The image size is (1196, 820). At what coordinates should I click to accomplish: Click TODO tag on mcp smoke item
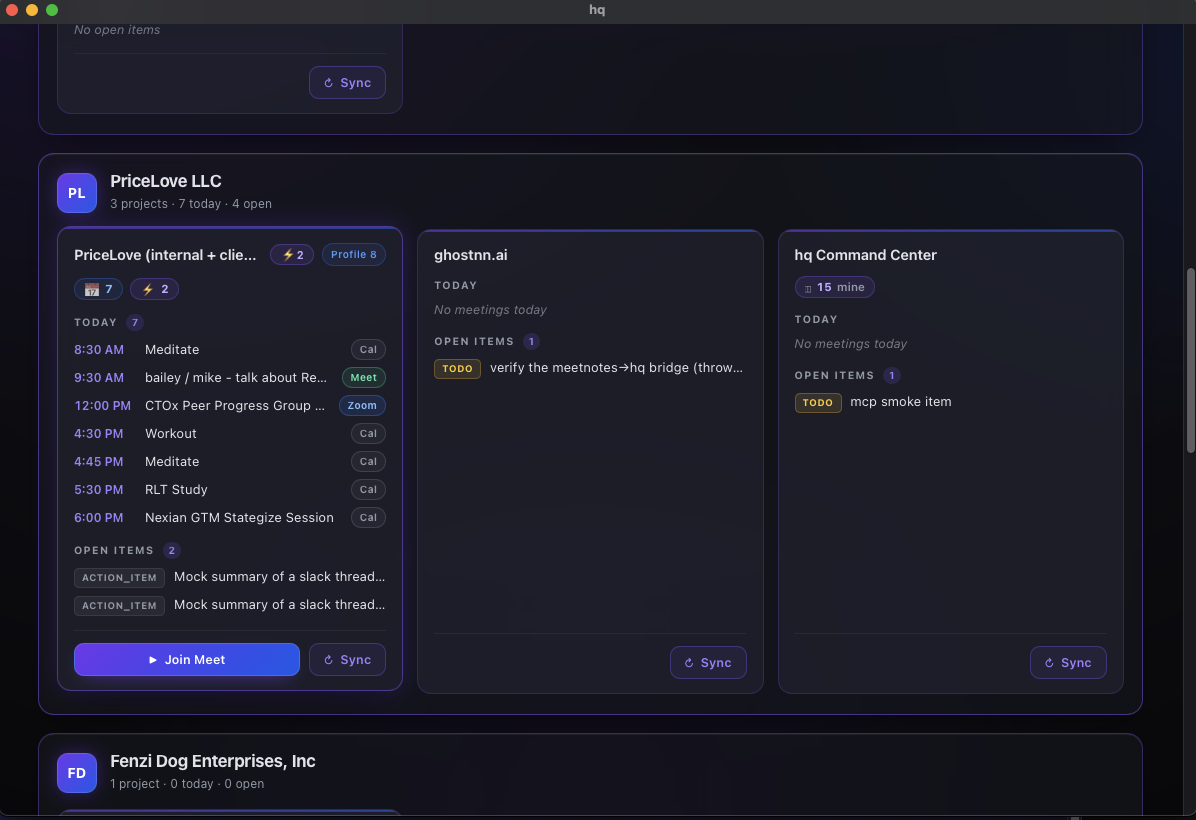coord(818,403)
